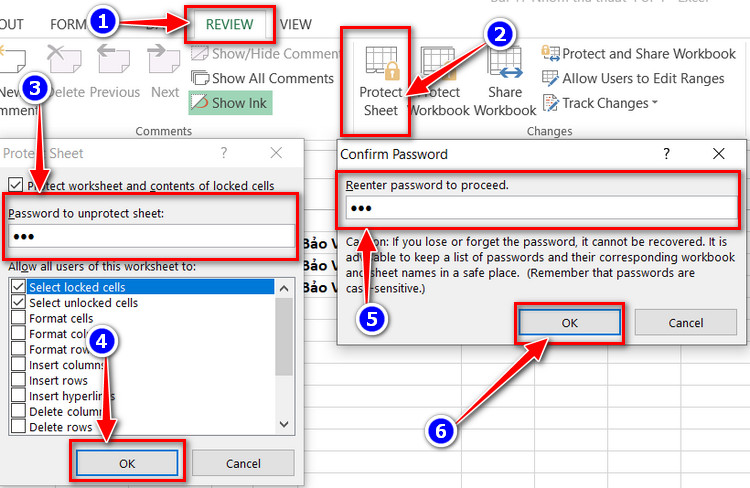The image size is (750, 488).
Task: Toggle Select unlocked cells checkbox
Action: tap(18, 302)
